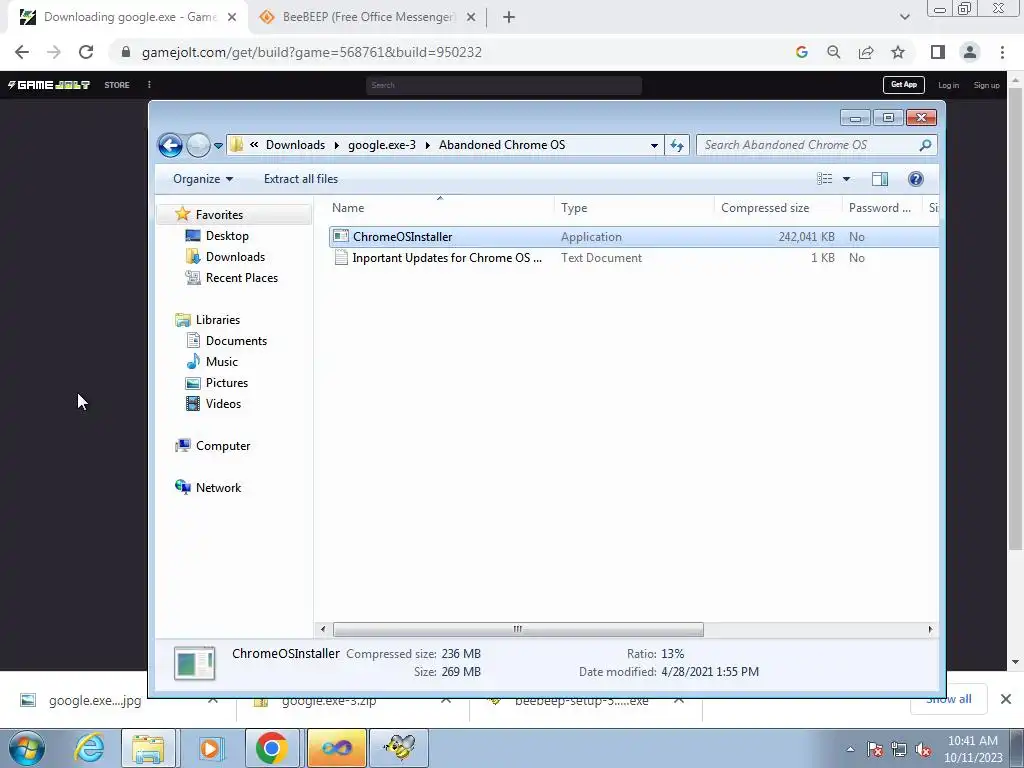
Task: Click the Game Jolt logo
Action: pyautogui.click(x=48, y=85)
